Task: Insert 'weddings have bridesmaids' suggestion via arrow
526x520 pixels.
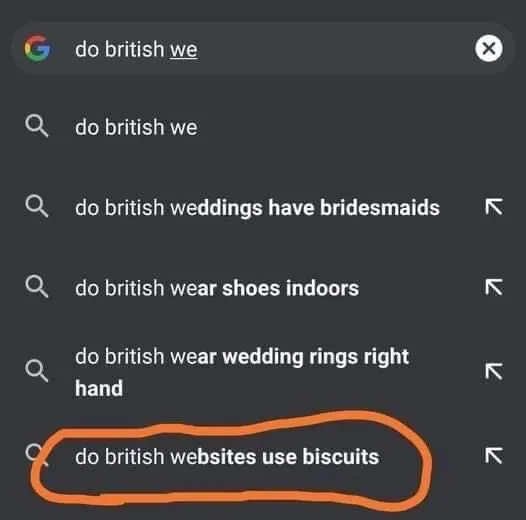Action: [x=494, y=206]
